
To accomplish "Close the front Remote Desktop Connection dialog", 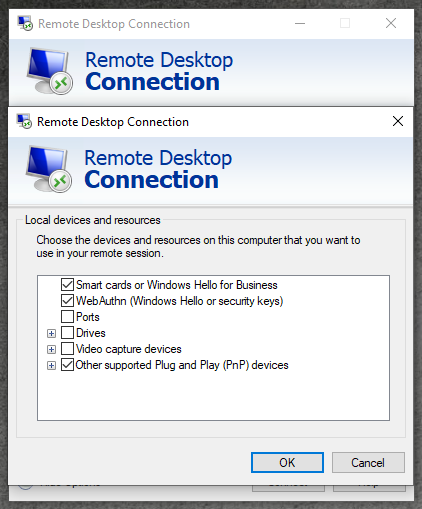I will click(x=398, y=121).
